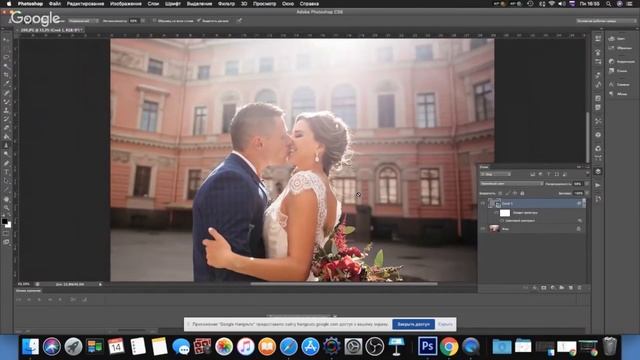
Task: Open Finder from the Dock
Action: coord(30,347)
